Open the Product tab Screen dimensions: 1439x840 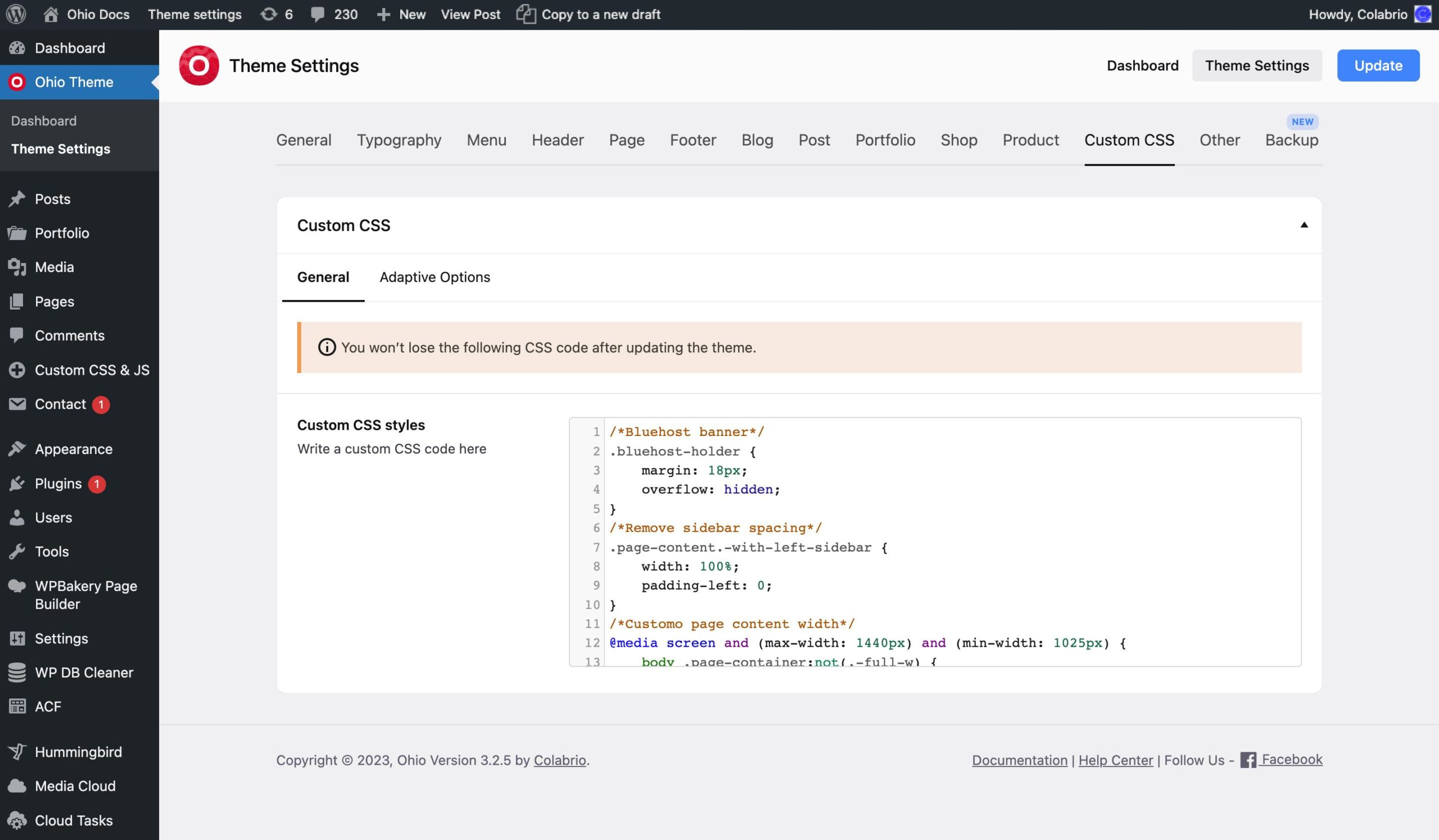1031,140
